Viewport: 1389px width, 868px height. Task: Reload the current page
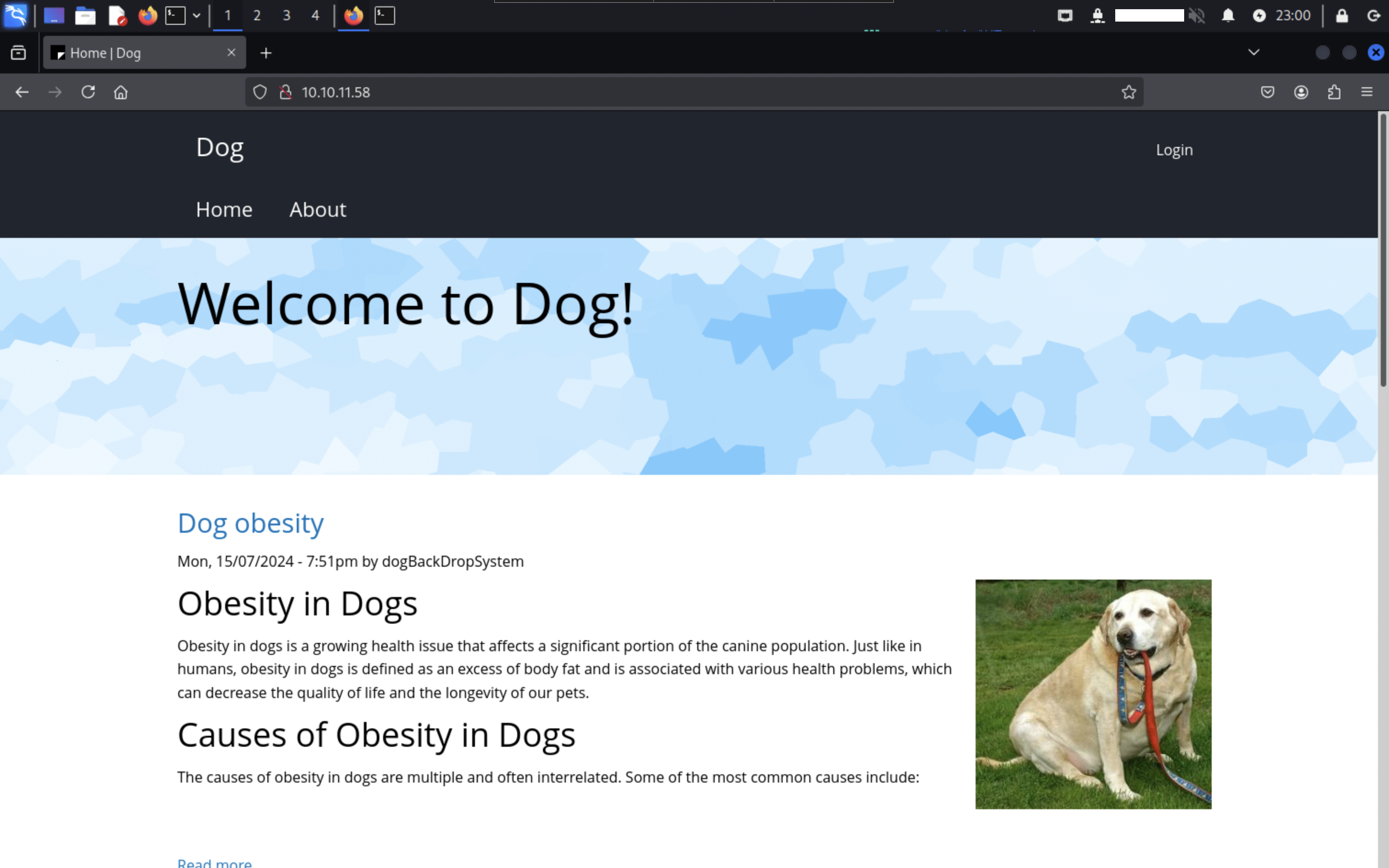[x=88, y=92]
